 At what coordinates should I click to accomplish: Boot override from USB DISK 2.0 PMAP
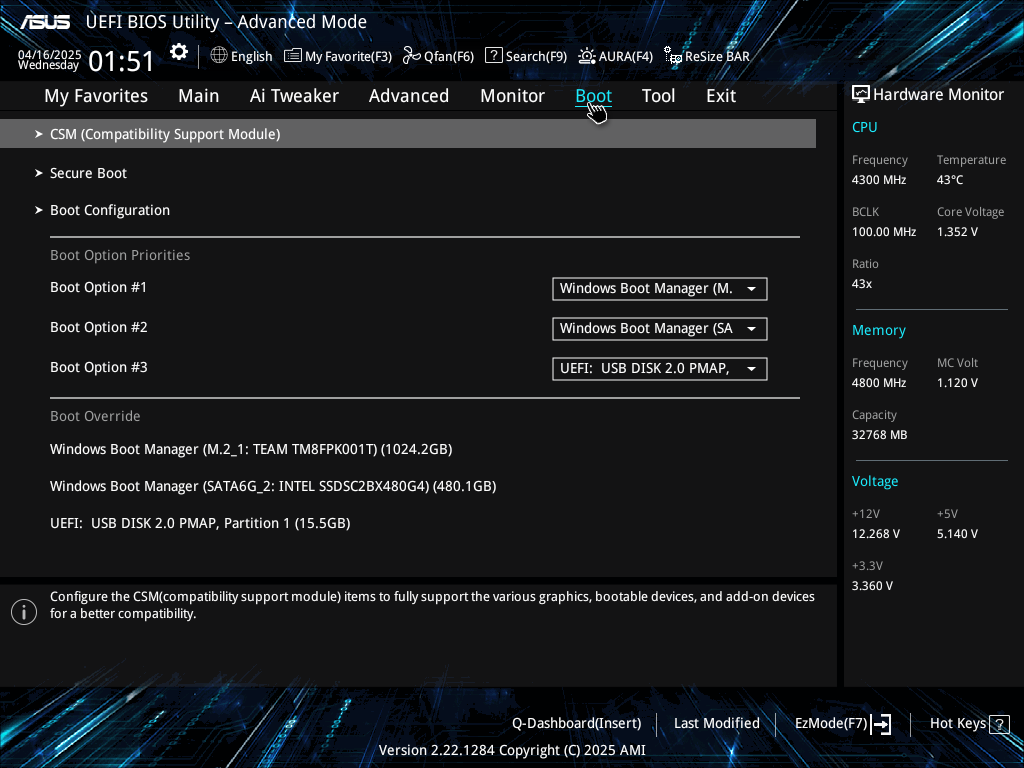click(200, 523)
